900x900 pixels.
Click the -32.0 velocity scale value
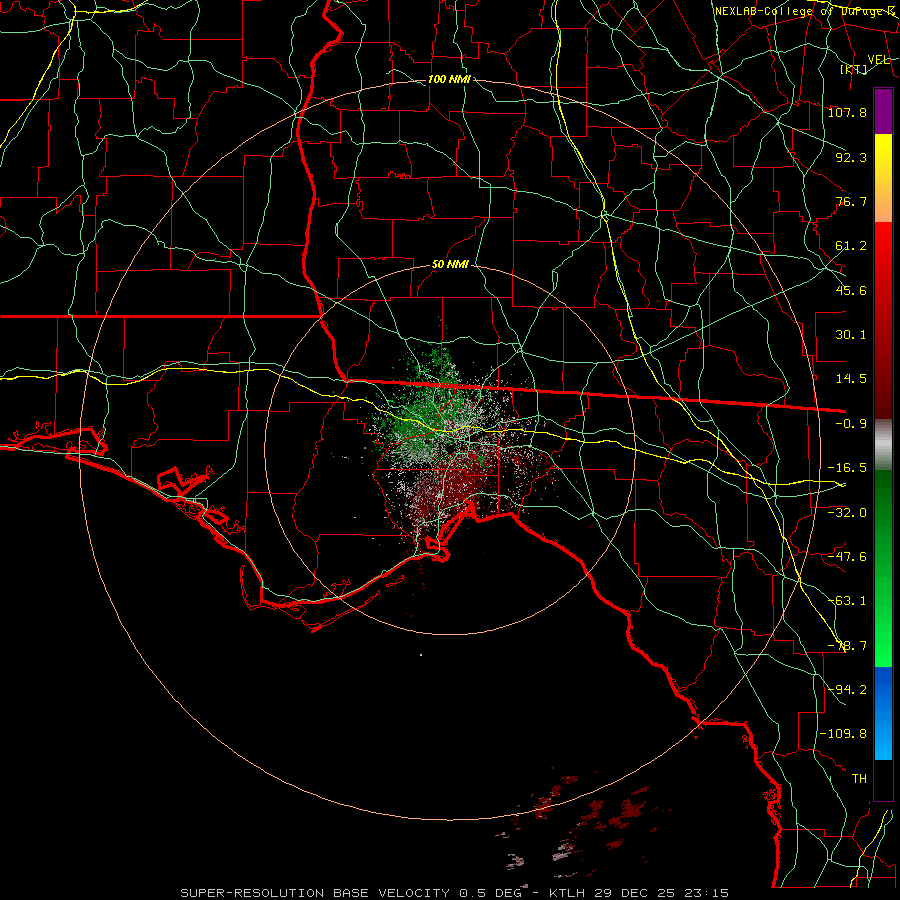tap(847, 513)
